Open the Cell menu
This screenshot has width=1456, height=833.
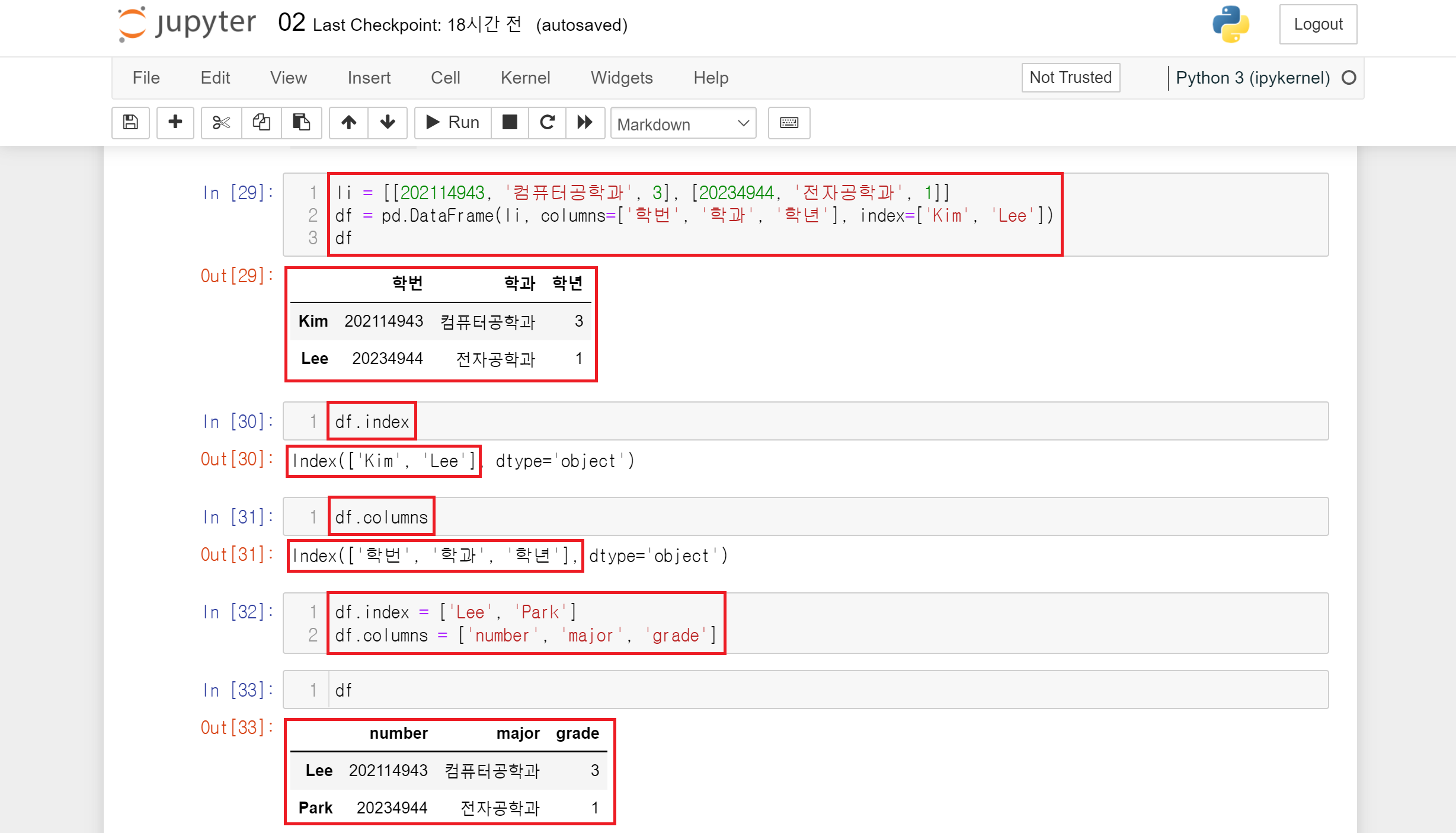pos(445,78)
